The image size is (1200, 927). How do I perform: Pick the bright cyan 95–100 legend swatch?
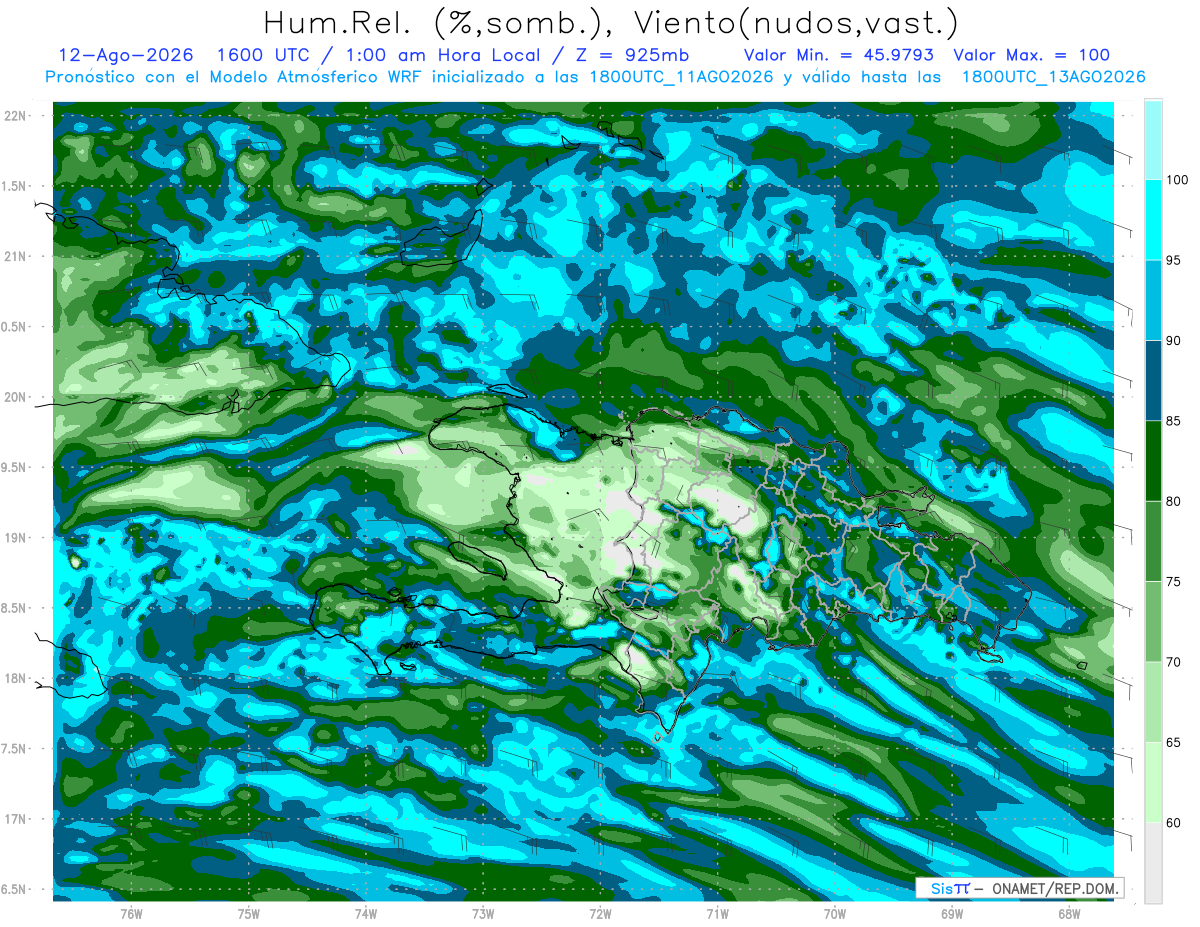(x=1153, y=220)
